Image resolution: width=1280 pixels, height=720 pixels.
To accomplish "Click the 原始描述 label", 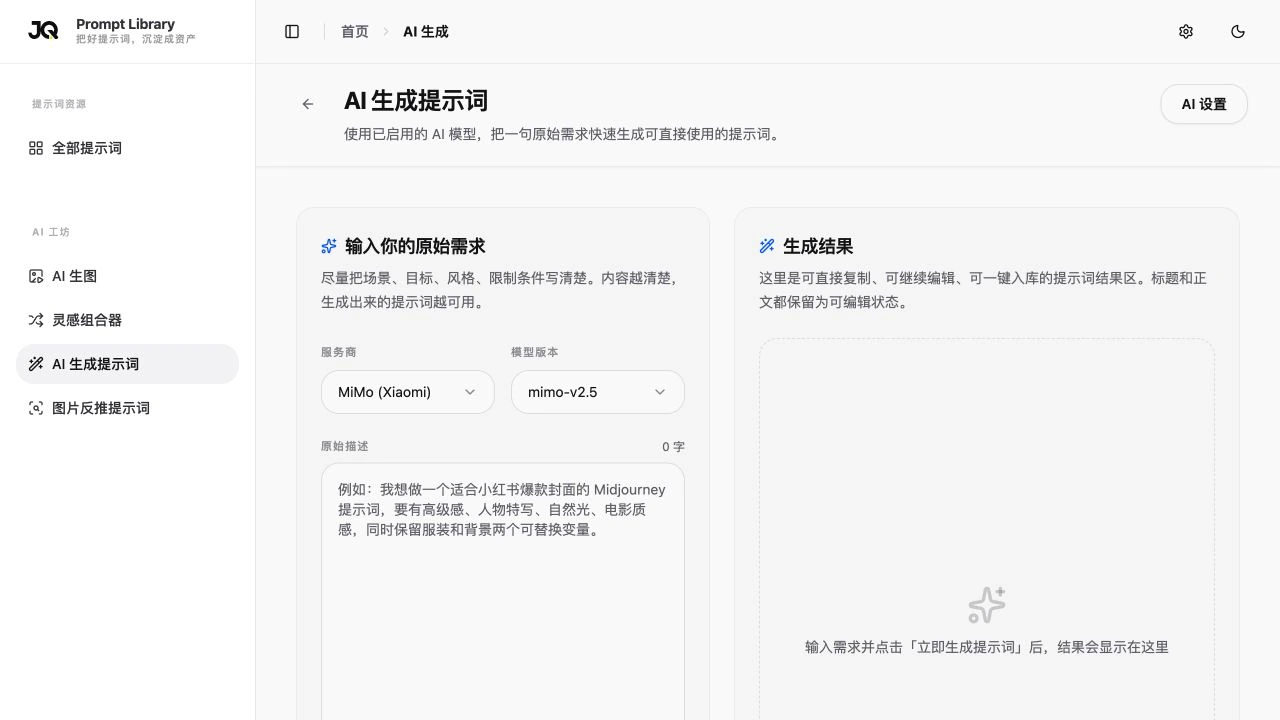I will pos(345,446).
